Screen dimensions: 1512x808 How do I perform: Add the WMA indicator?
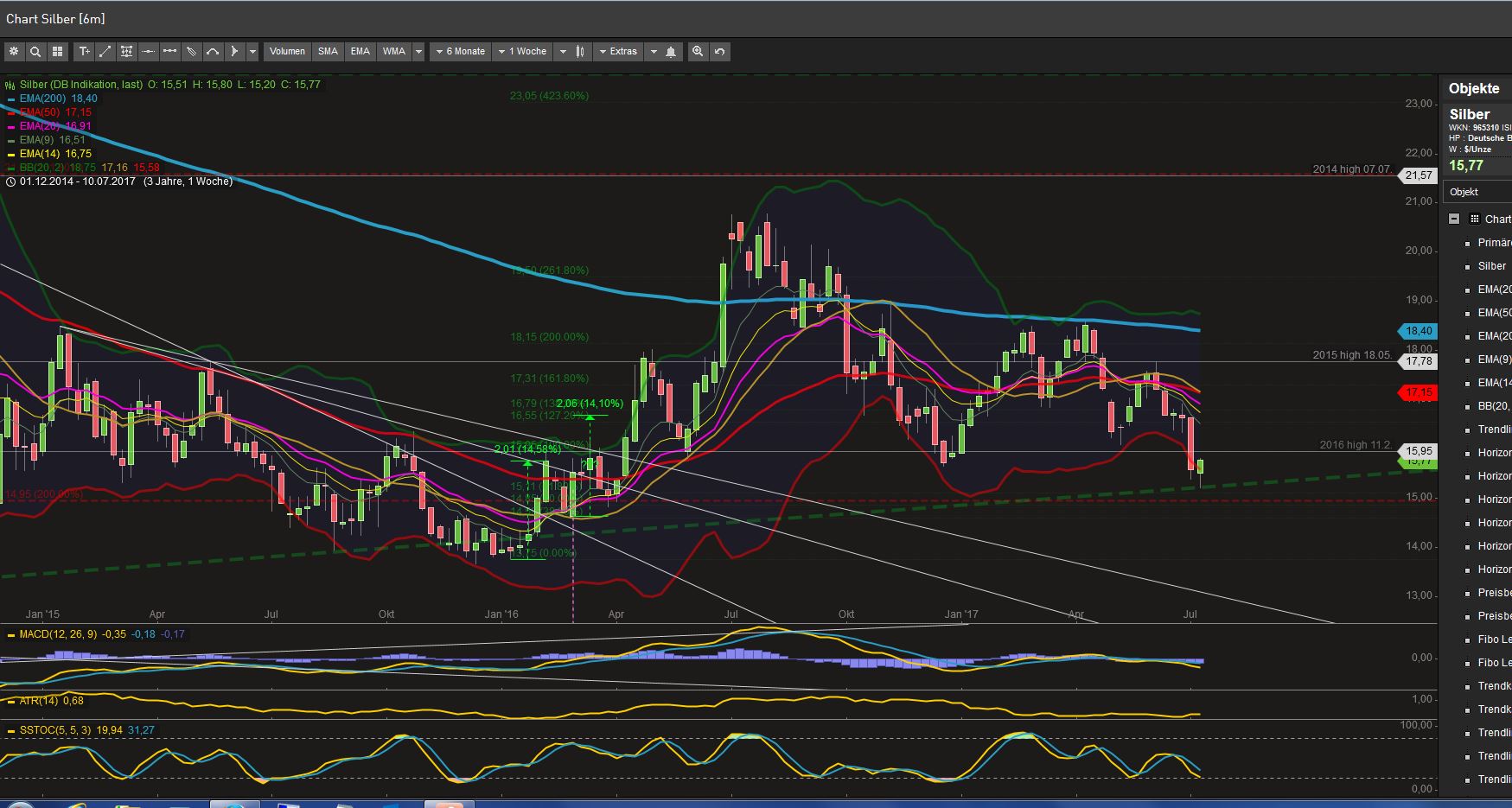[x=394, y=52]
